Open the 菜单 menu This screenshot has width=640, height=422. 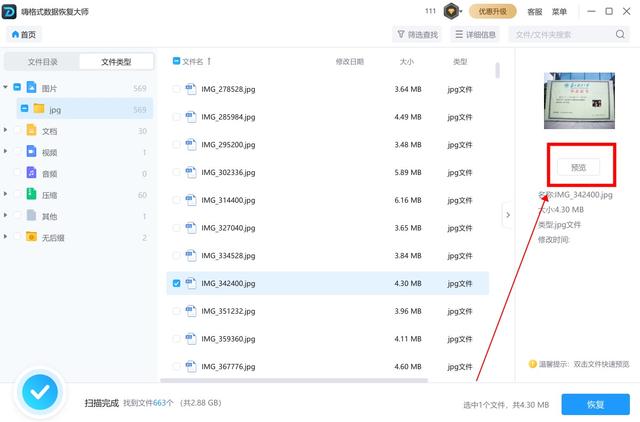click(x=559, y=12)
